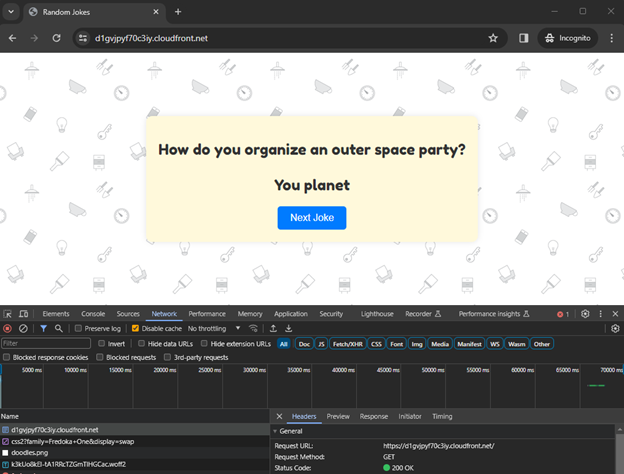
Task: Select the doodles.png request
Action: pos(32,453)
